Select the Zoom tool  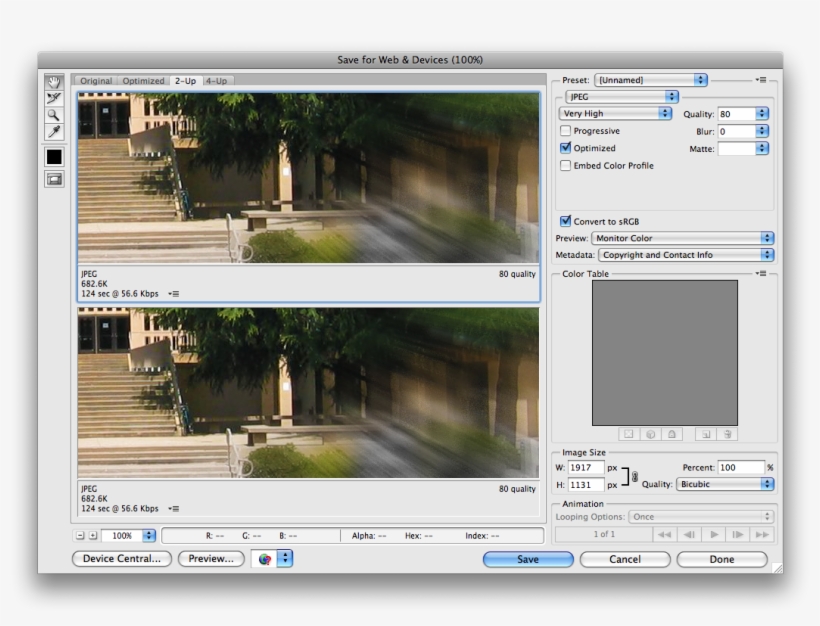[x=54, y=115]
